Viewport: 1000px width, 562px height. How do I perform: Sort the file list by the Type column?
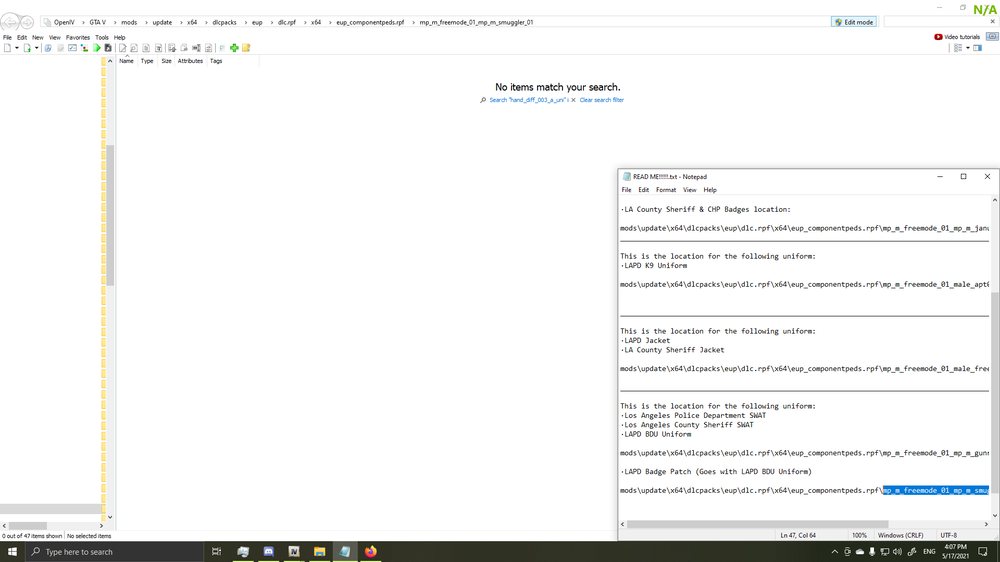pyautogui.click(x=147, y=61)
